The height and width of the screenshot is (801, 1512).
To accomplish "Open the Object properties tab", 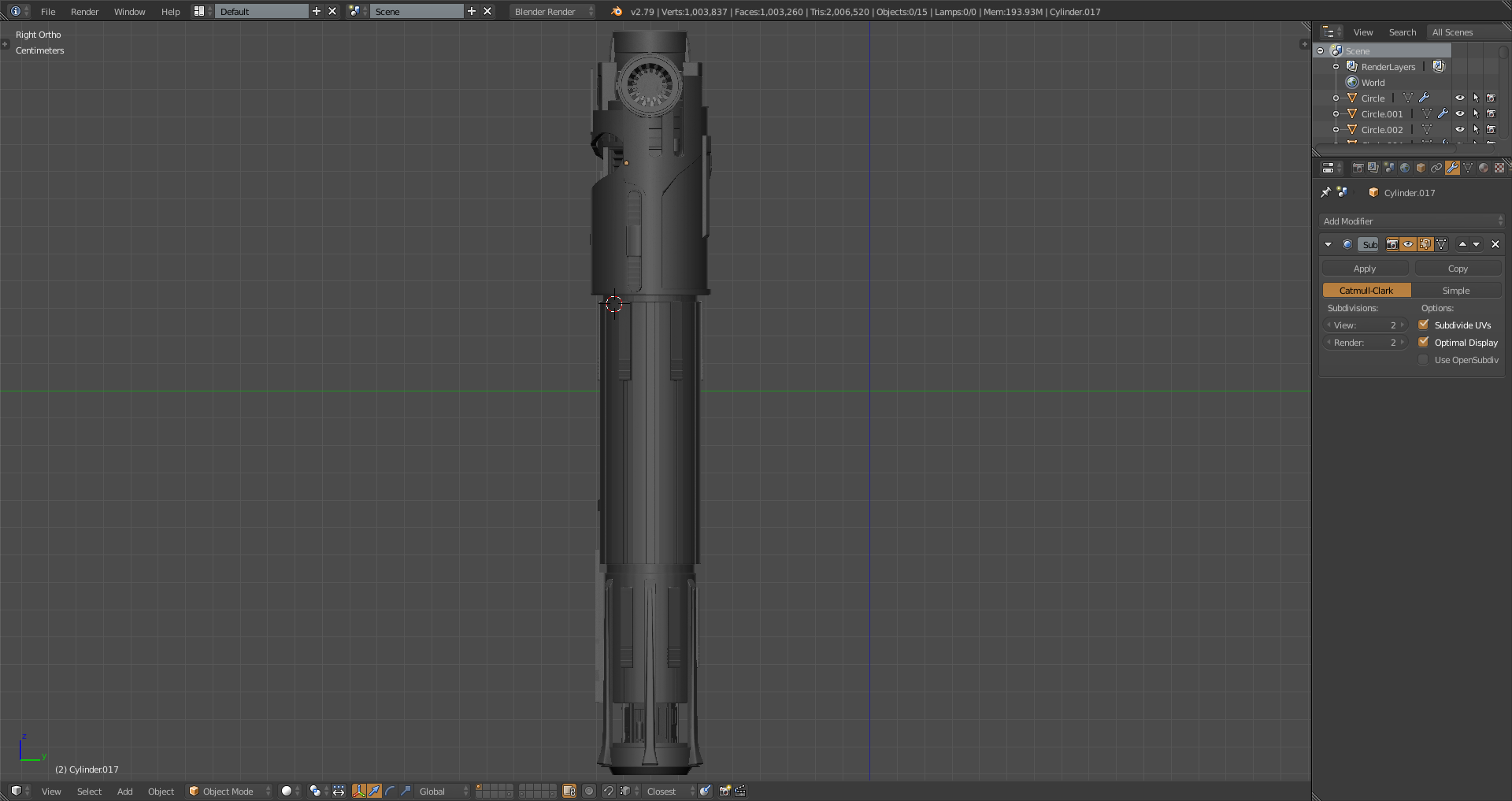I will click(x=1421, y=168).
